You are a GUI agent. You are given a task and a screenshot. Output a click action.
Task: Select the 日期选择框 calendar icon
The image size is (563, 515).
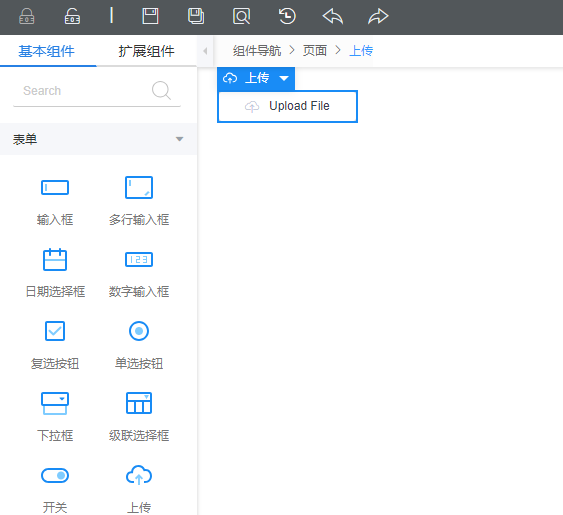pos(55,259)
